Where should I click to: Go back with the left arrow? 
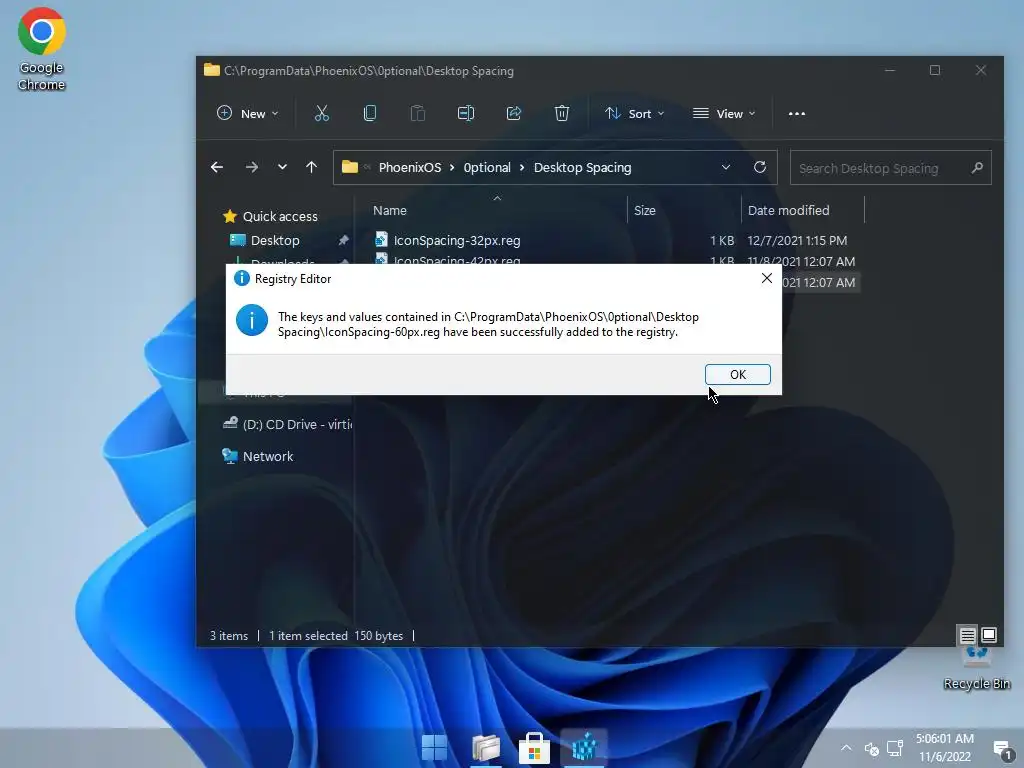point(217,167)
